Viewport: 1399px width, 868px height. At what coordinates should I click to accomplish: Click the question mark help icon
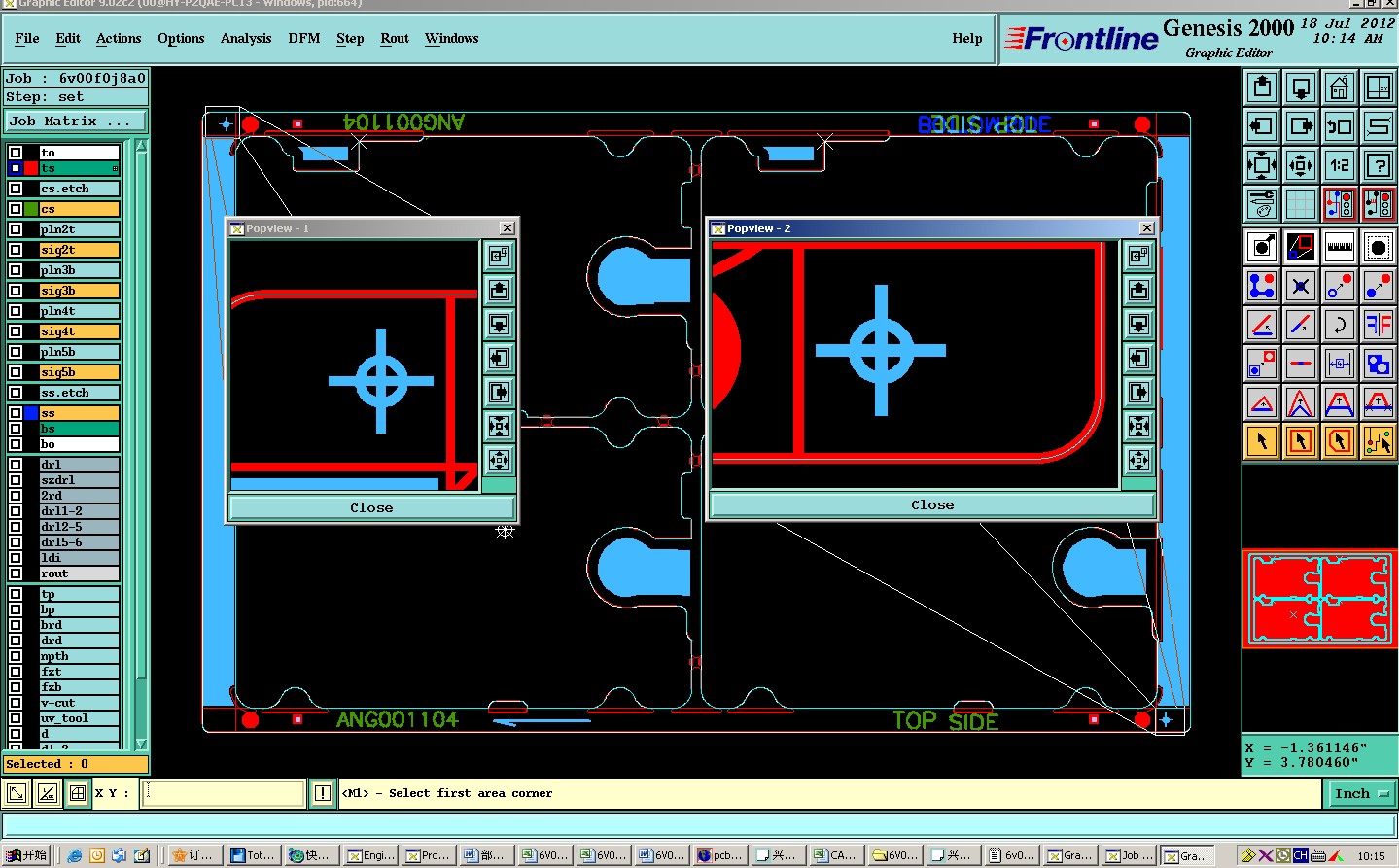pyautogui.click(x=1379, y=165)
